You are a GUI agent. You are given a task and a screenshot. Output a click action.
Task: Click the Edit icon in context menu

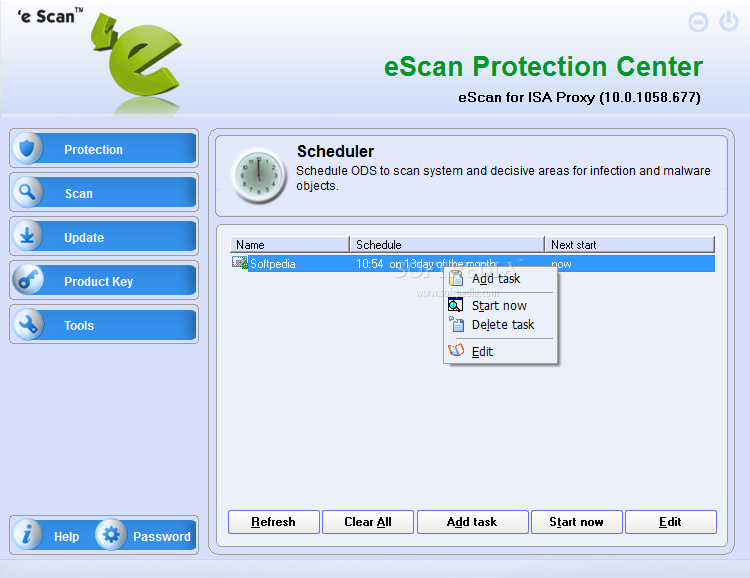pos(456,350)
